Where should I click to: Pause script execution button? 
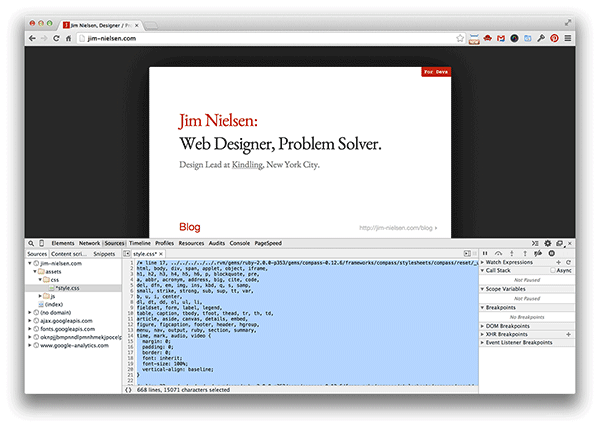pos(485,253)
